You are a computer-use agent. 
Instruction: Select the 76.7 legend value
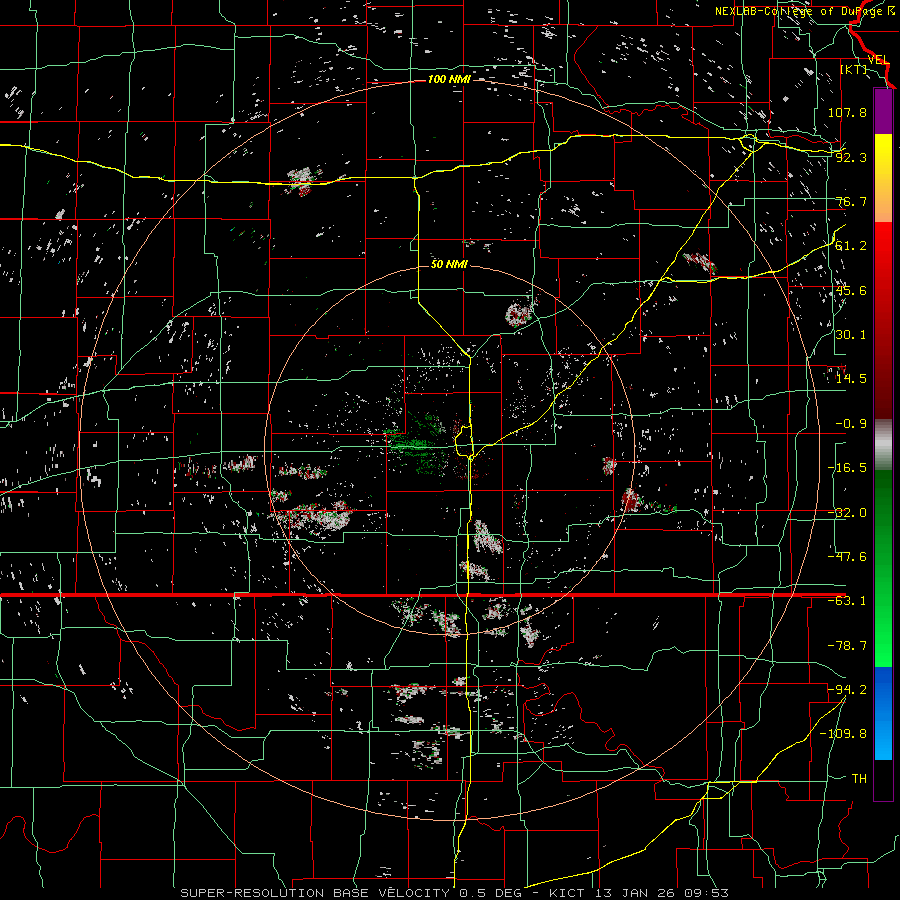click(851, 201)
